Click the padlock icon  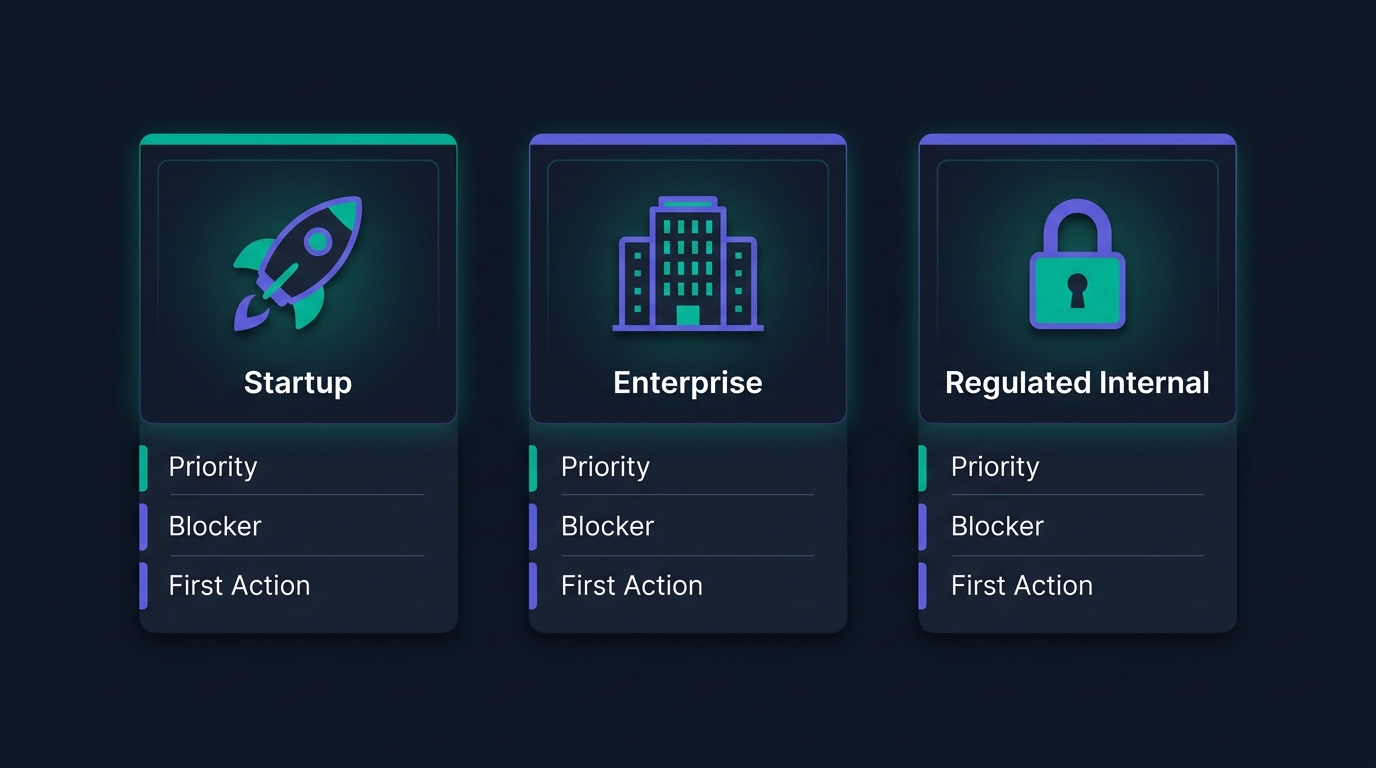(1077, 264)
